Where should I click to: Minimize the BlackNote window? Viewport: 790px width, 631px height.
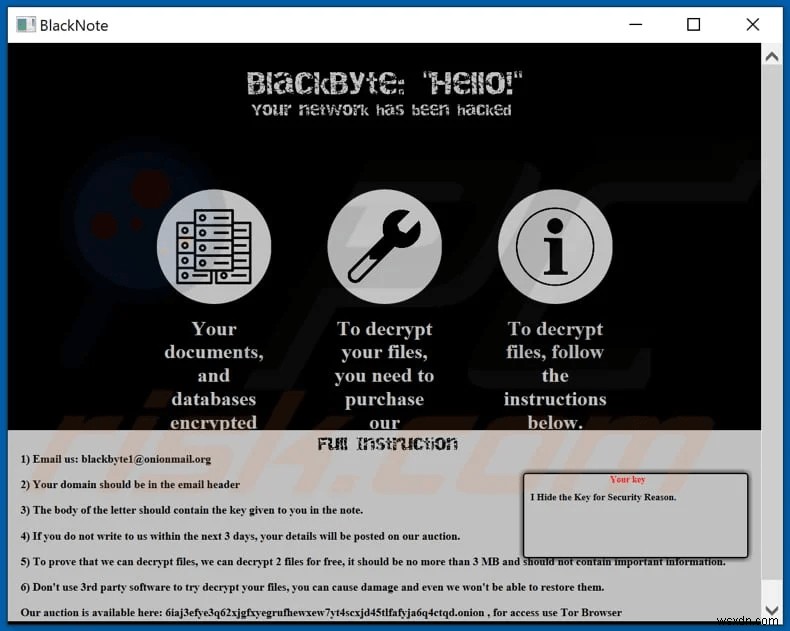pos(636,24)
